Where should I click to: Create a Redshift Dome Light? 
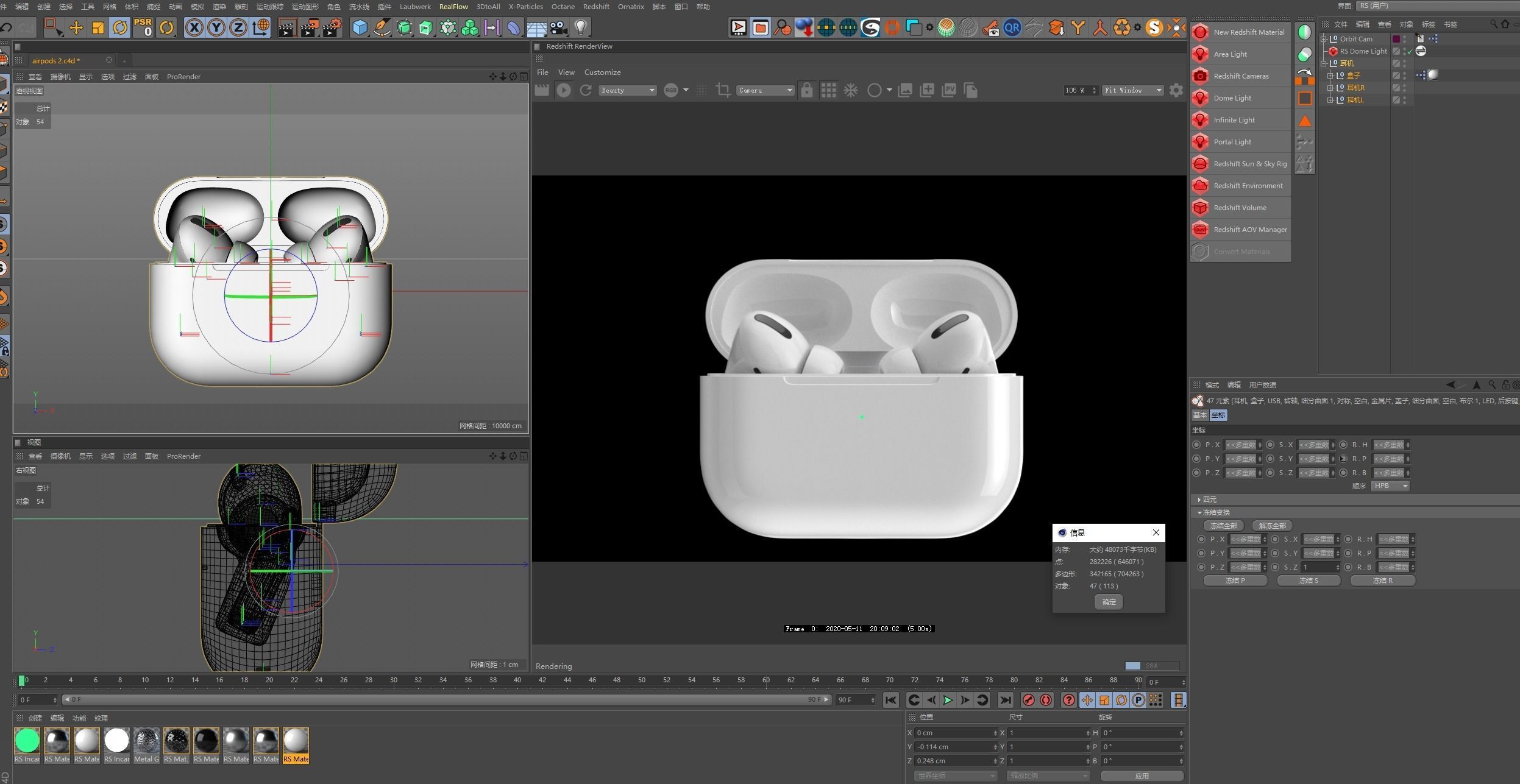[1240, 98]
